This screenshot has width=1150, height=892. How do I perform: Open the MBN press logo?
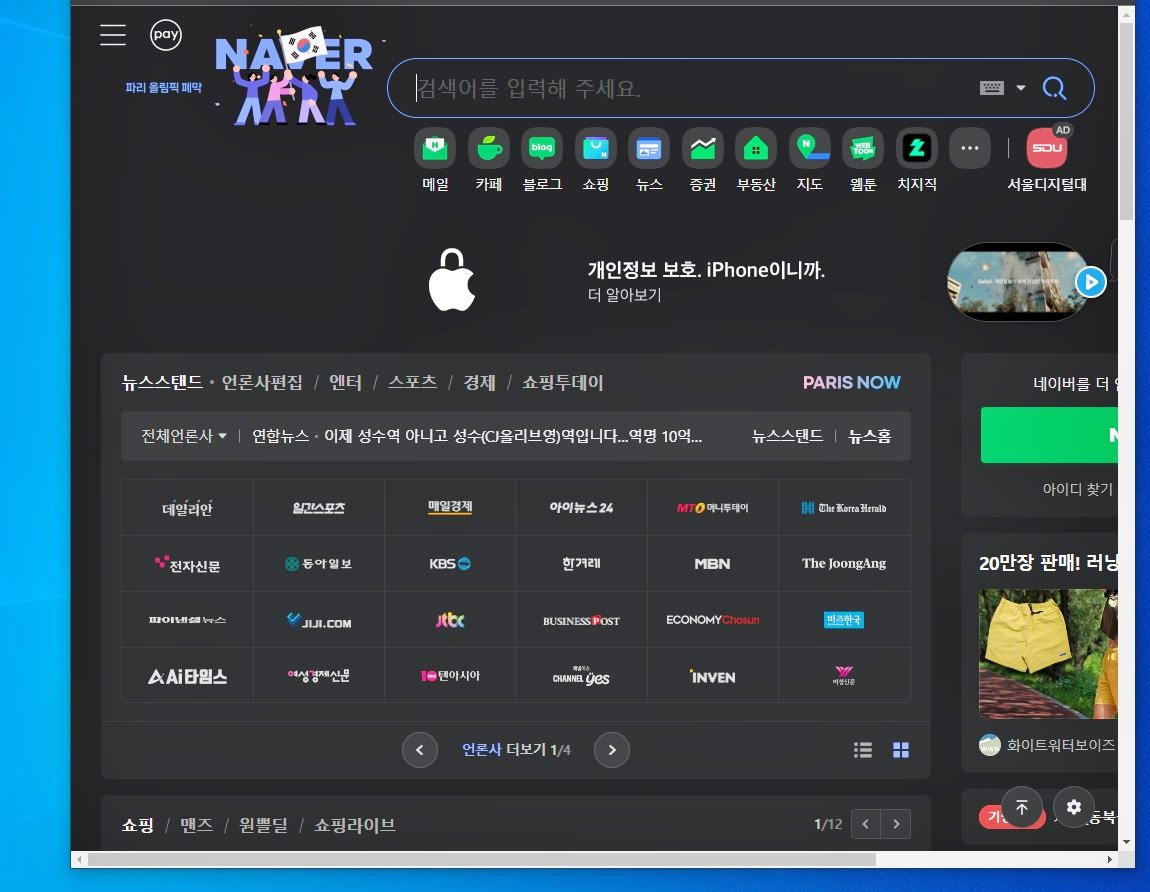tap(712, 563)
